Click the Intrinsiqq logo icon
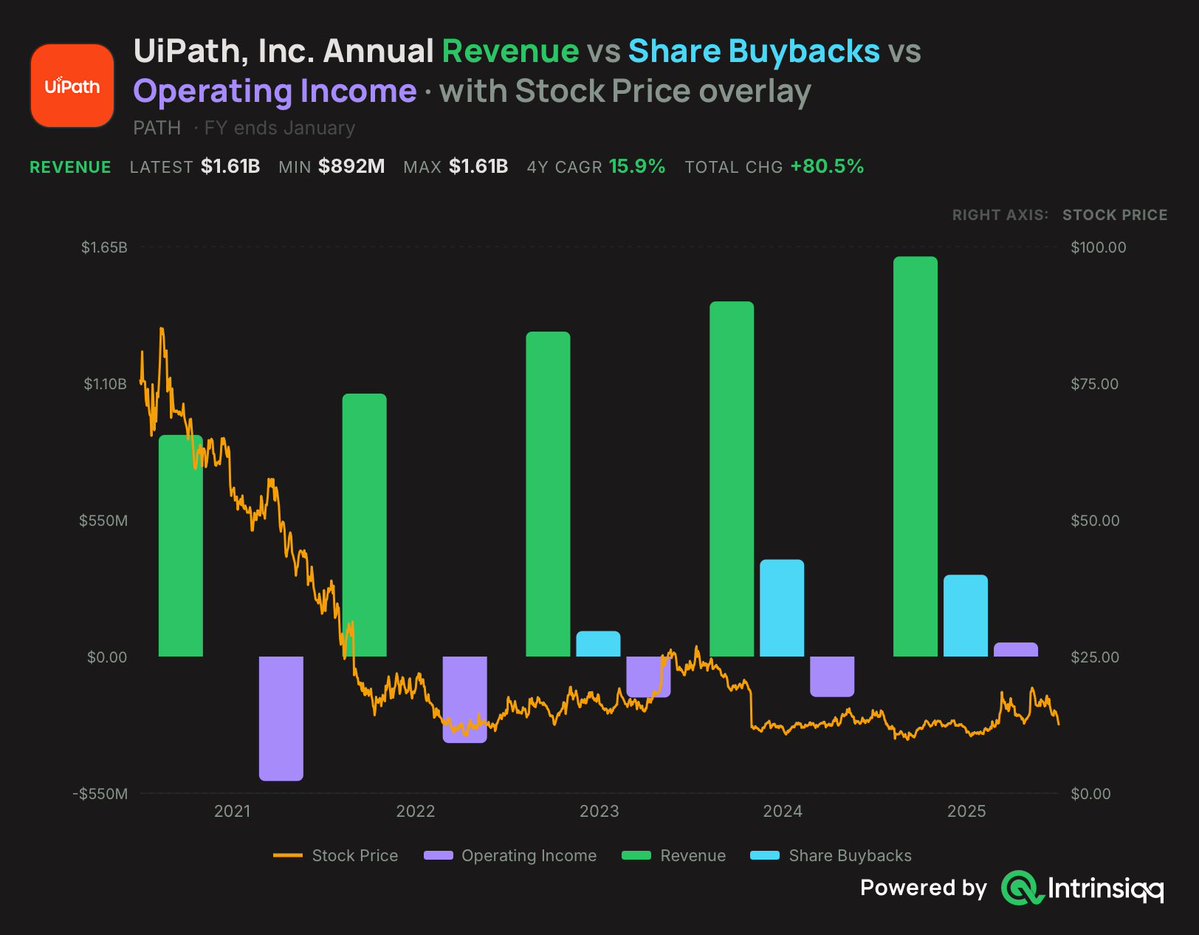The image size is (1199, 935). click(x=1022, y=888)
